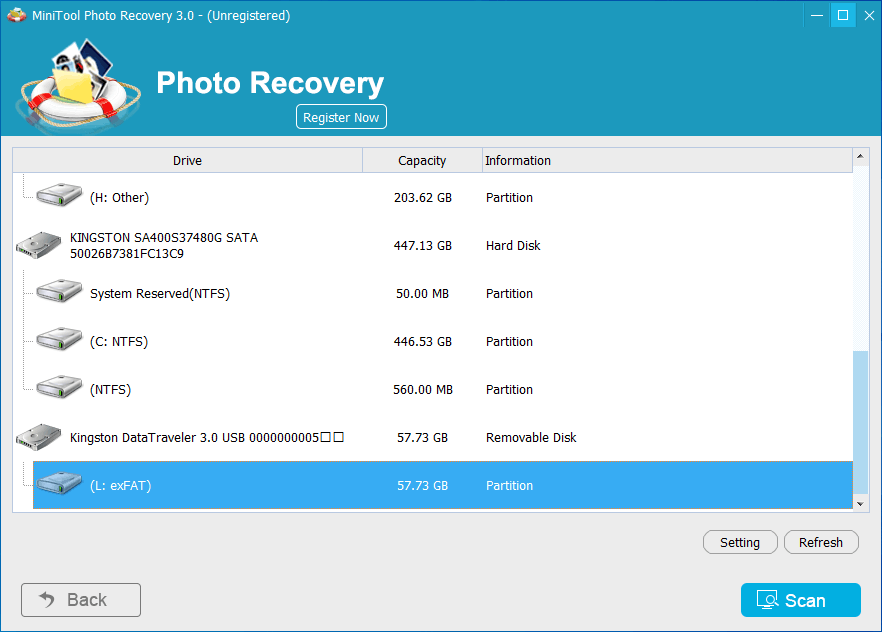Select the unlabeled (NTFS) partition

point(433,390)
